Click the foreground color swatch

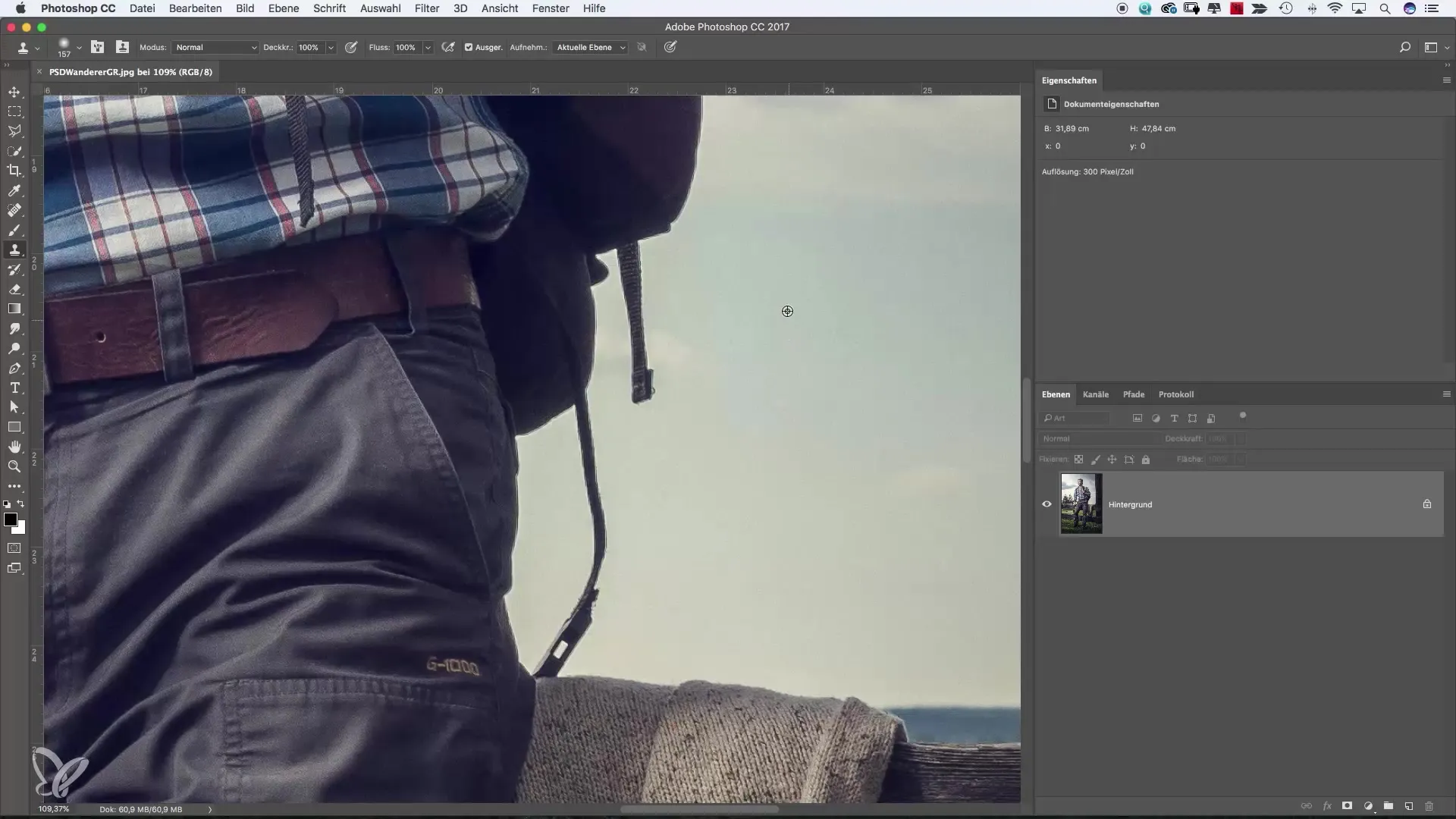(10, 519)
